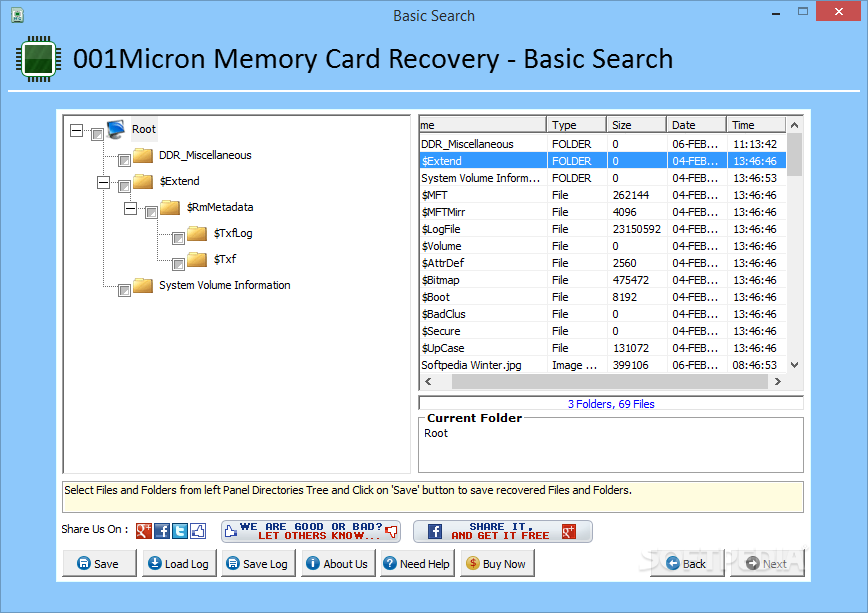Click the title bar application icon
868x613 pixels.
(18, 15)
